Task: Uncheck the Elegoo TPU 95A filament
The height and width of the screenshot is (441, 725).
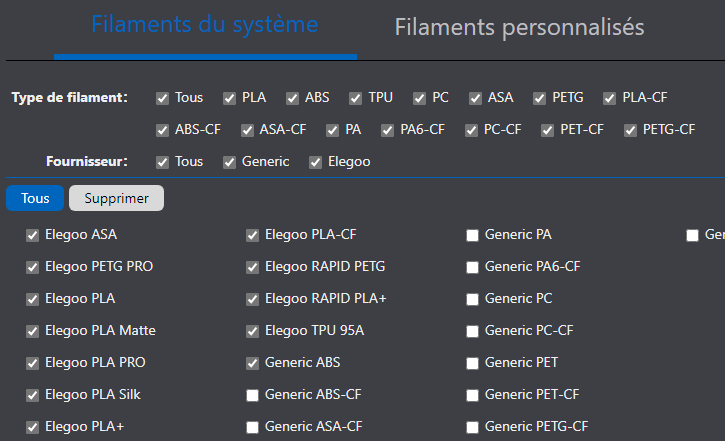Action: pyautogui.click(x=253, y=331)
